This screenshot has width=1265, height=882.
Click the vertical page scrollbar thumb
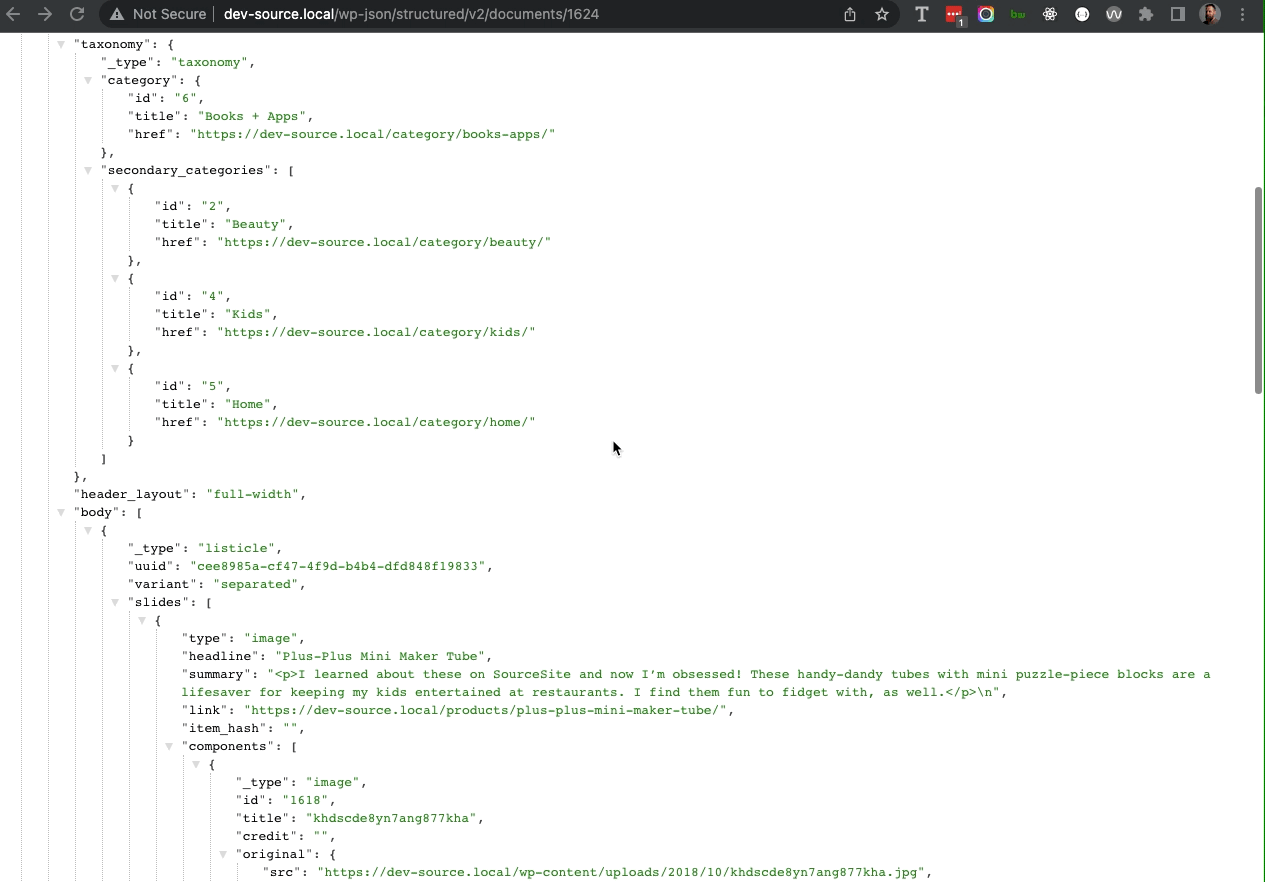point(1259,290)
